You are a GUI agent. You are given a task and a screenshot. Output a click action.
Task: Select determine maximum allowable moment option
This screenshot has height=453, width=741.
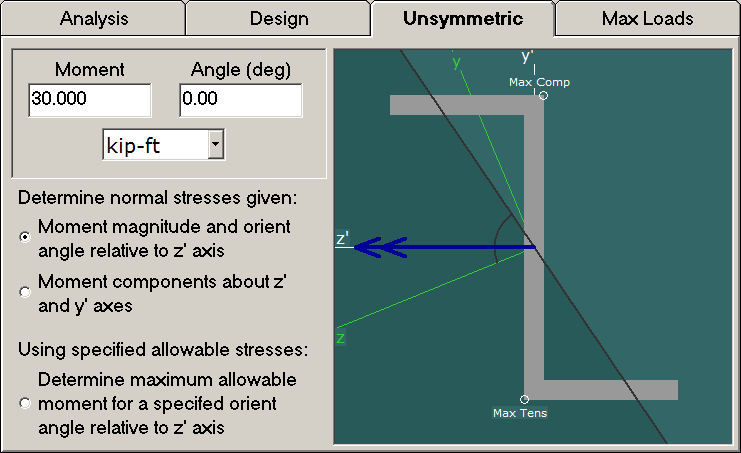25,404
